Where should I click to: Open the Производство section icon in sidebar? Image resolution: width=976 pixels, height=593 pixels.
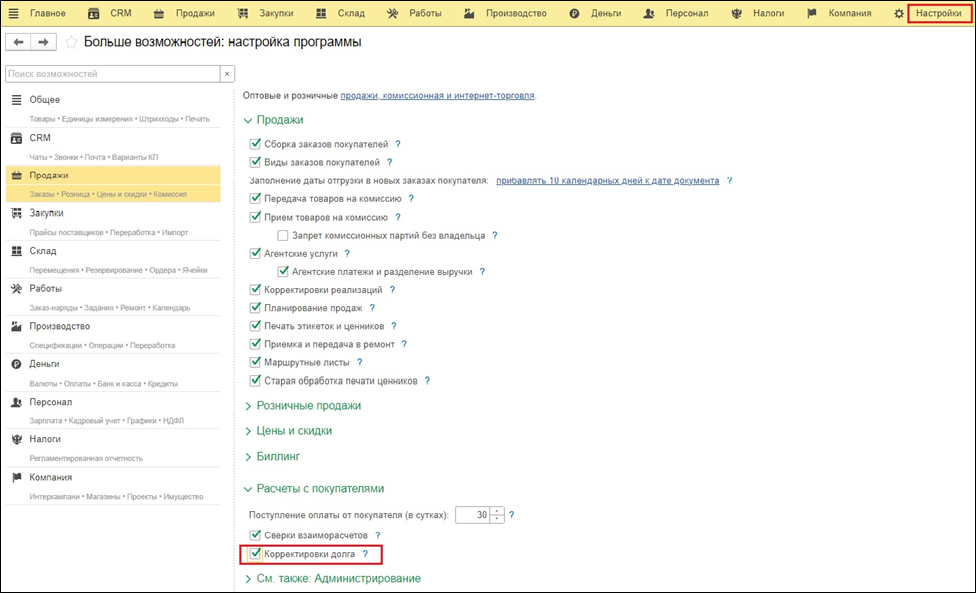pyautogui.click(x=17, y=326)
